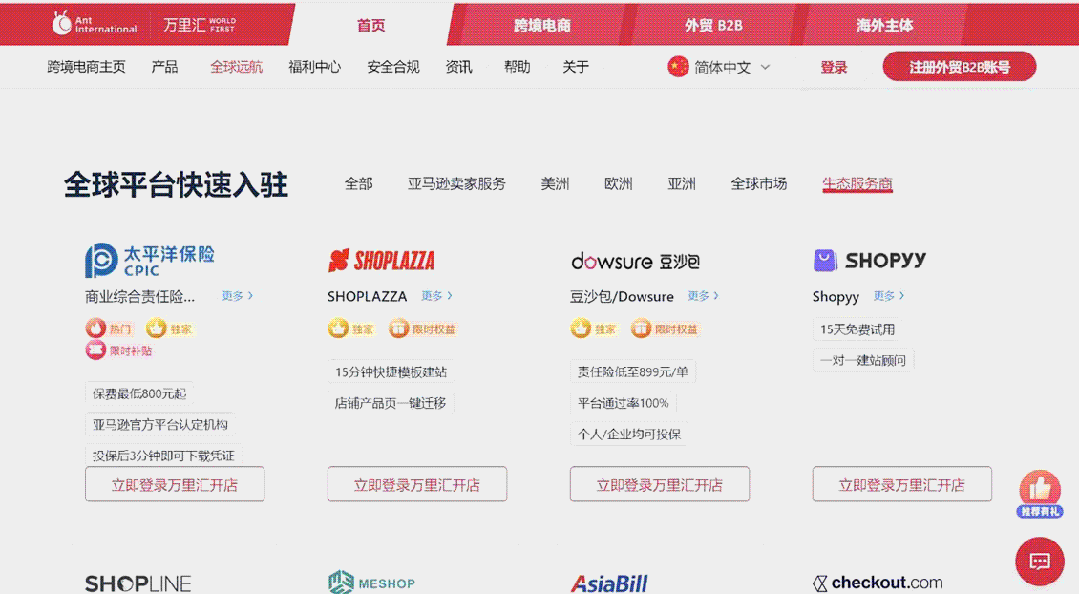Click the 限时权益 badge under Dowsure
Viewport: 1079px width, 594px height.
pyautogui.click(x=664, y=329)
